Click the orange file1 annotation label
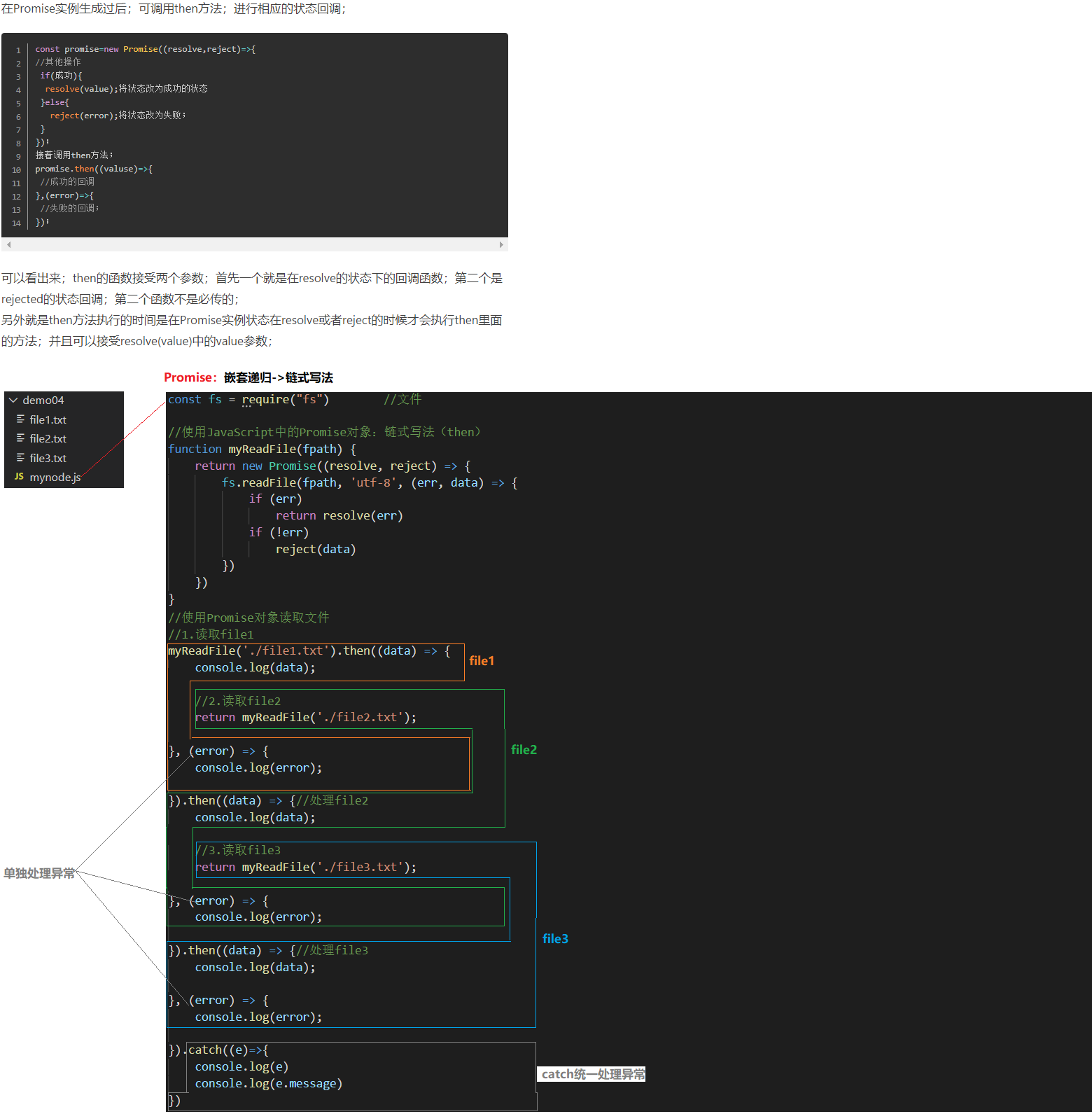 (x=482, y=661)
